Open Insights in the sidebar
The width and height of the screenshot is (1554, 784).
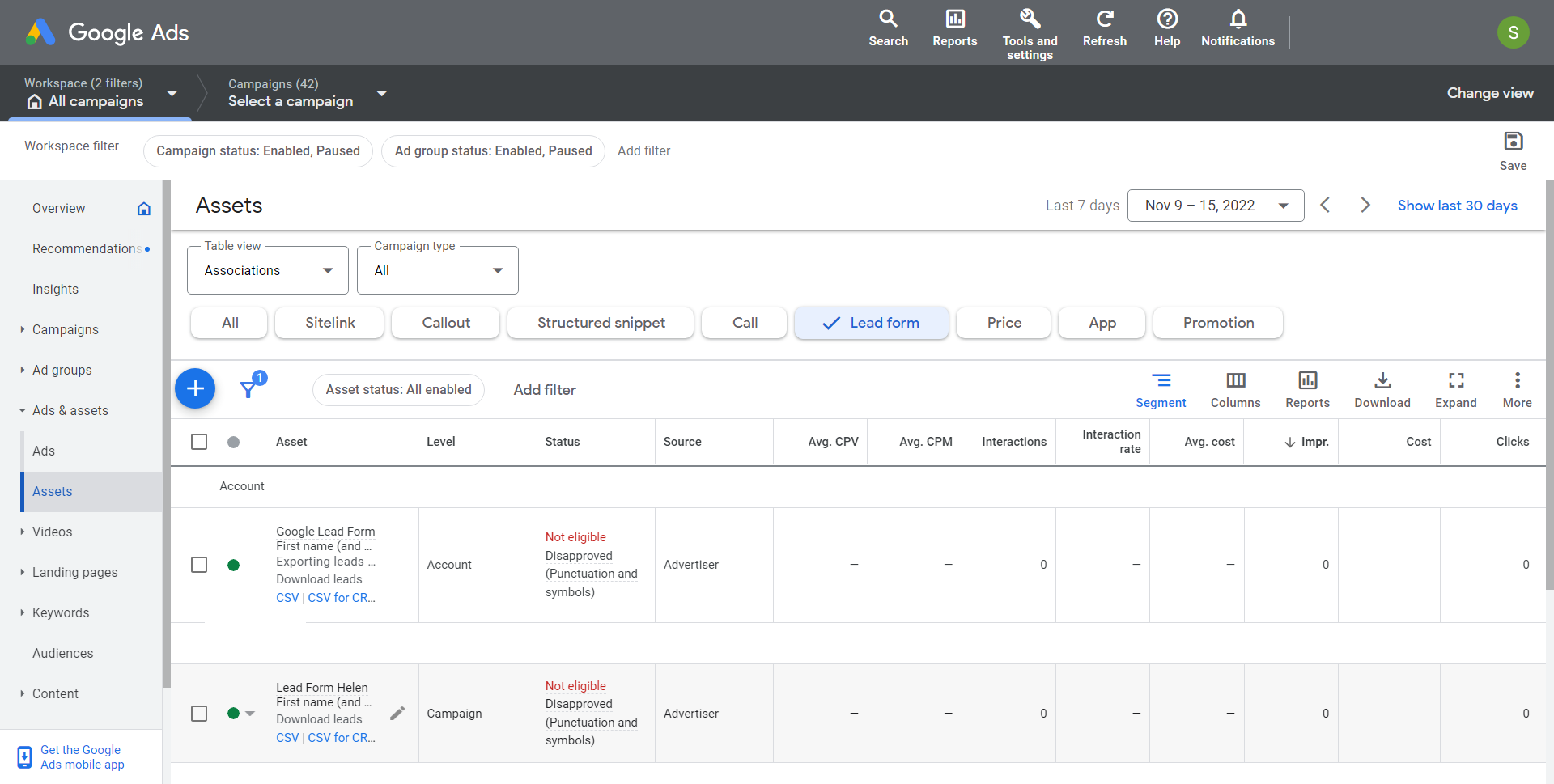55,289
